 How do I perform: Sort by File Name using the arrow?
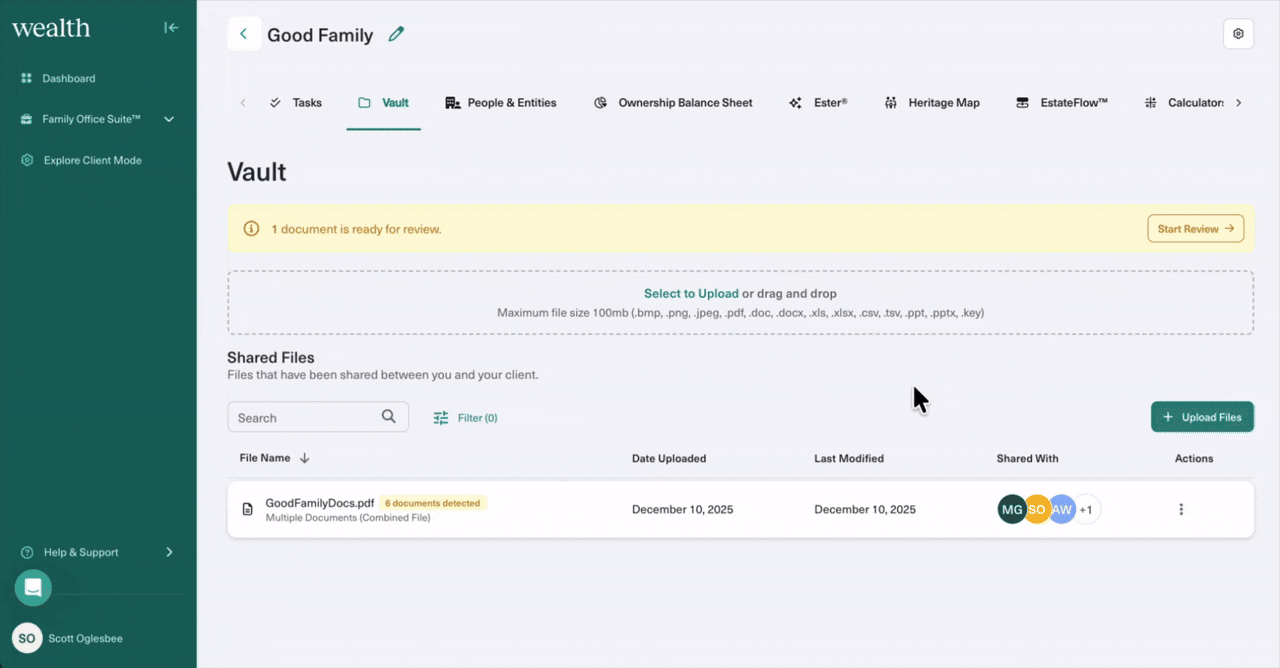tap(305, 458)
